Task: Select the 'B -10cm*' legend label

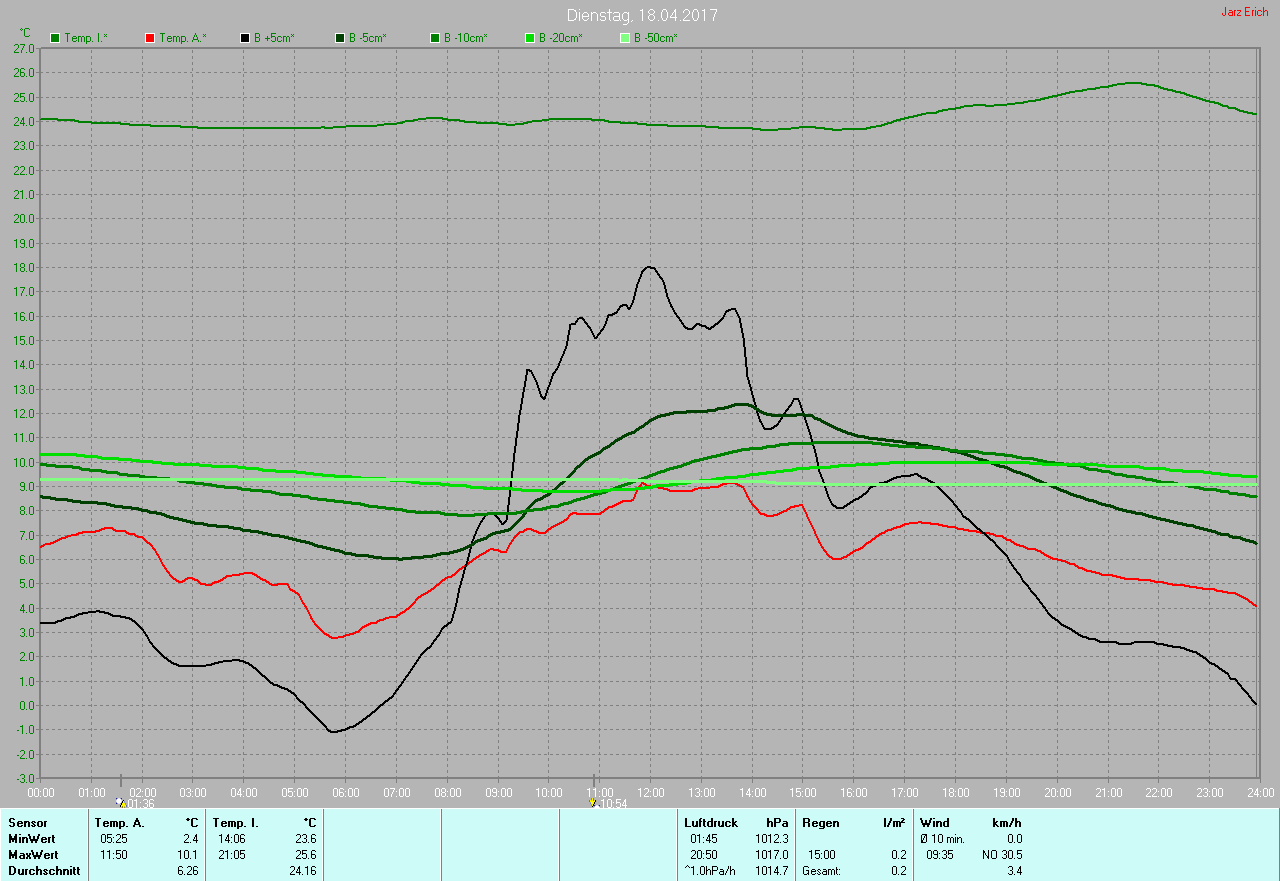Action: [x=466, y=38]
